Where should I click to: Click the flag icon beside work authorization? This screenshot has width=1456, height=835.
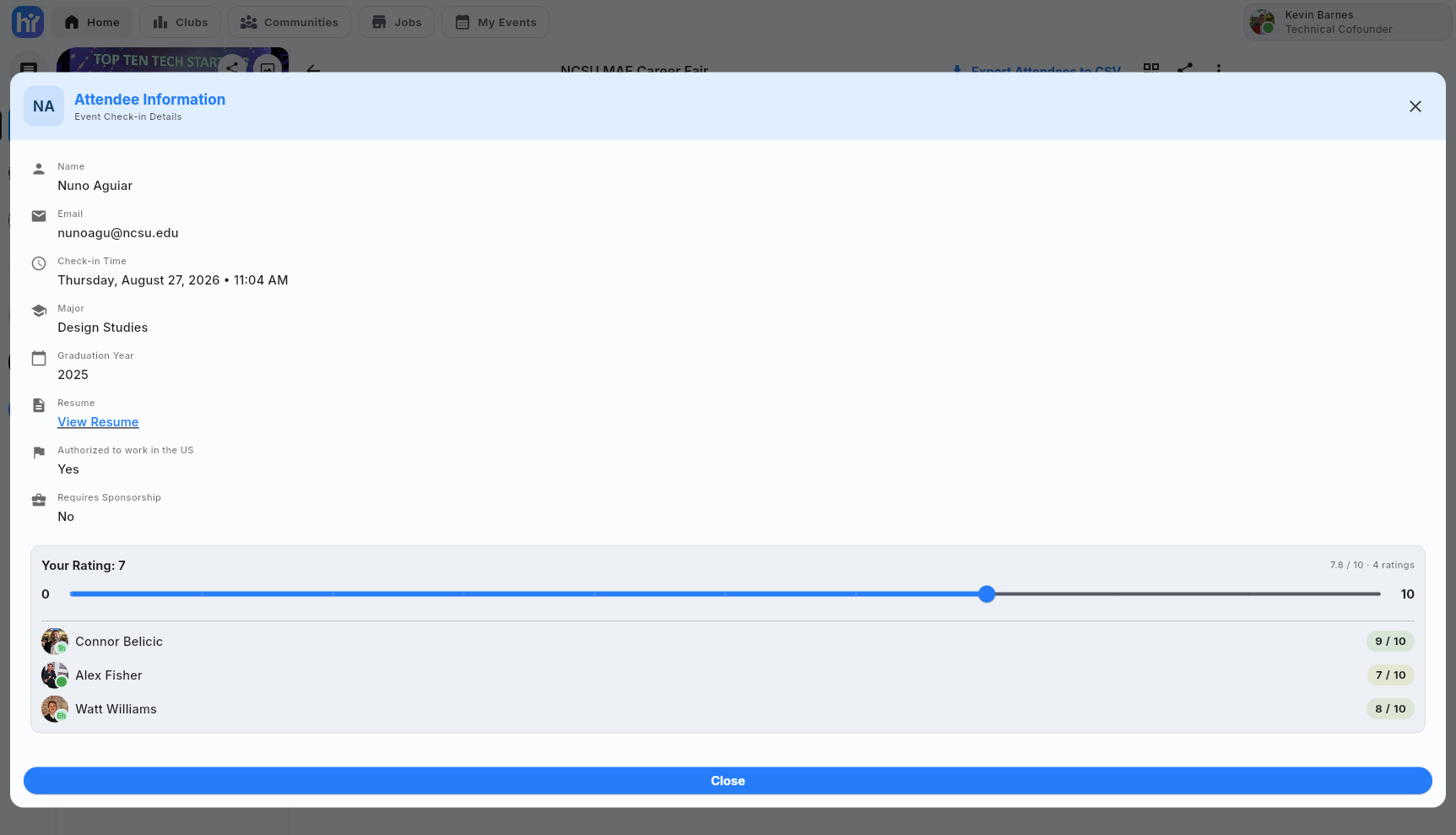39,453
